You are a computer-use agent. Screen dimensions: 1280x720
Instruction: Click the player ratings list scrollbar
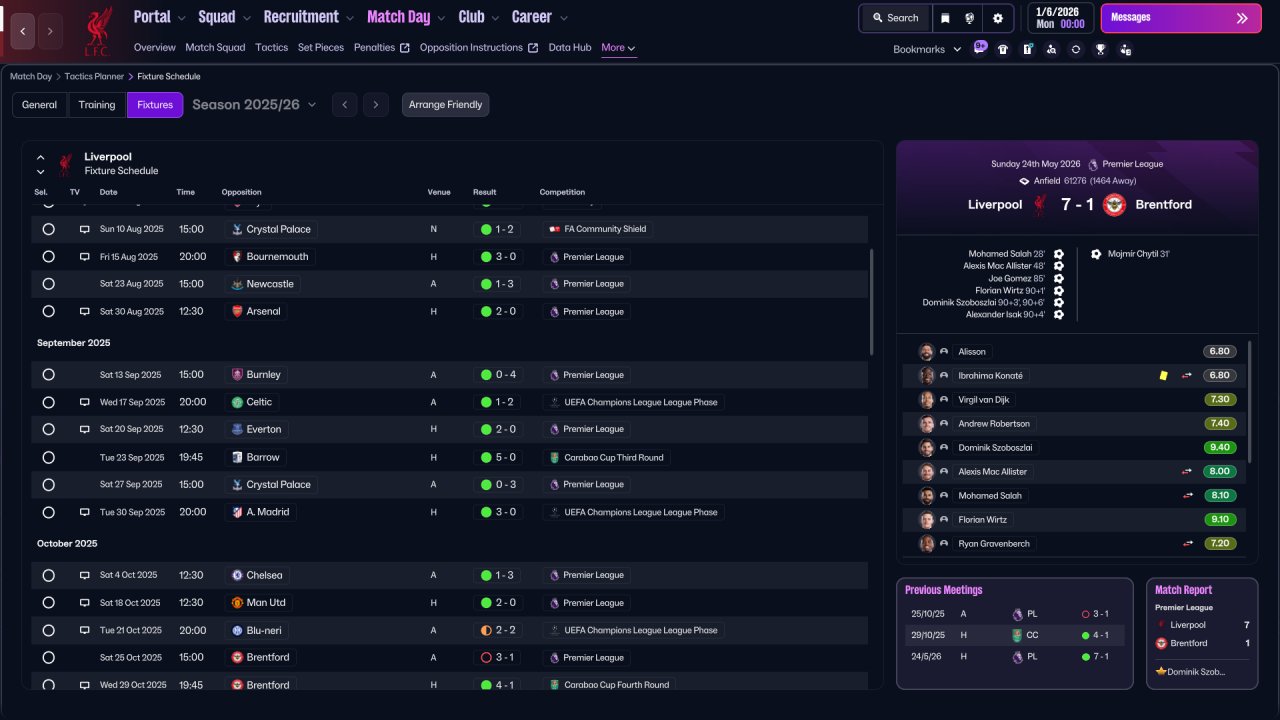point(1250,402)
